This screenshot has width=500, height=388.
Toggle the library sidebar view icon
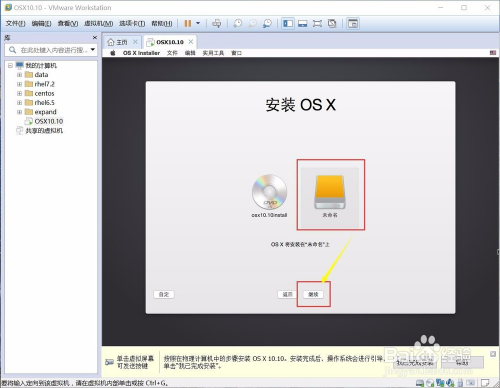(x=288, y=23)
